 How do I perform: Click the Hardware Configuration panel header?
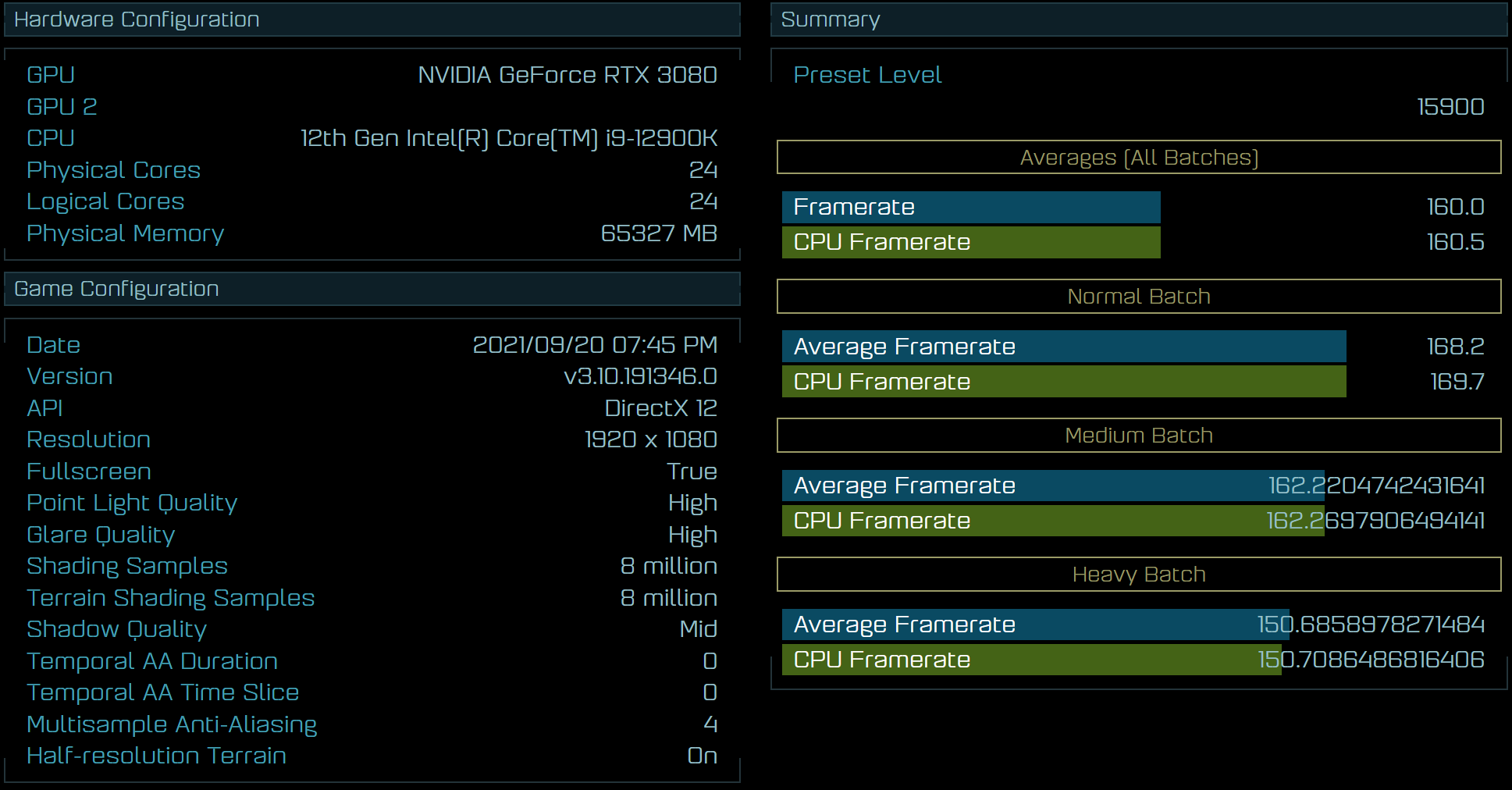tap(372, 20)
